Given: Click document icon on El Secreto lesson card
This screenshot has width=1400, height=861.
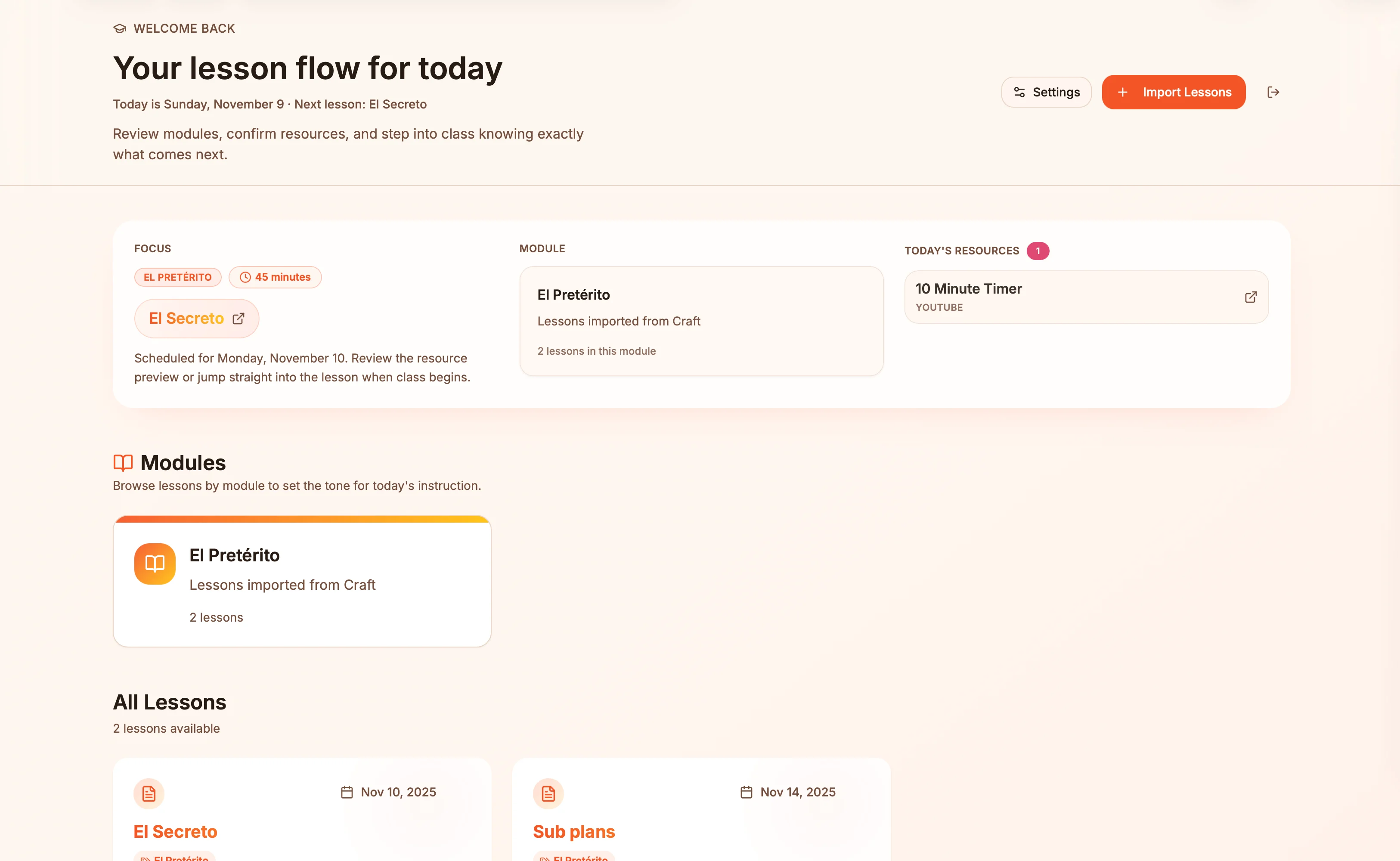Looking at the screenshot, I should pyautogui.click(x=149, y=793).
